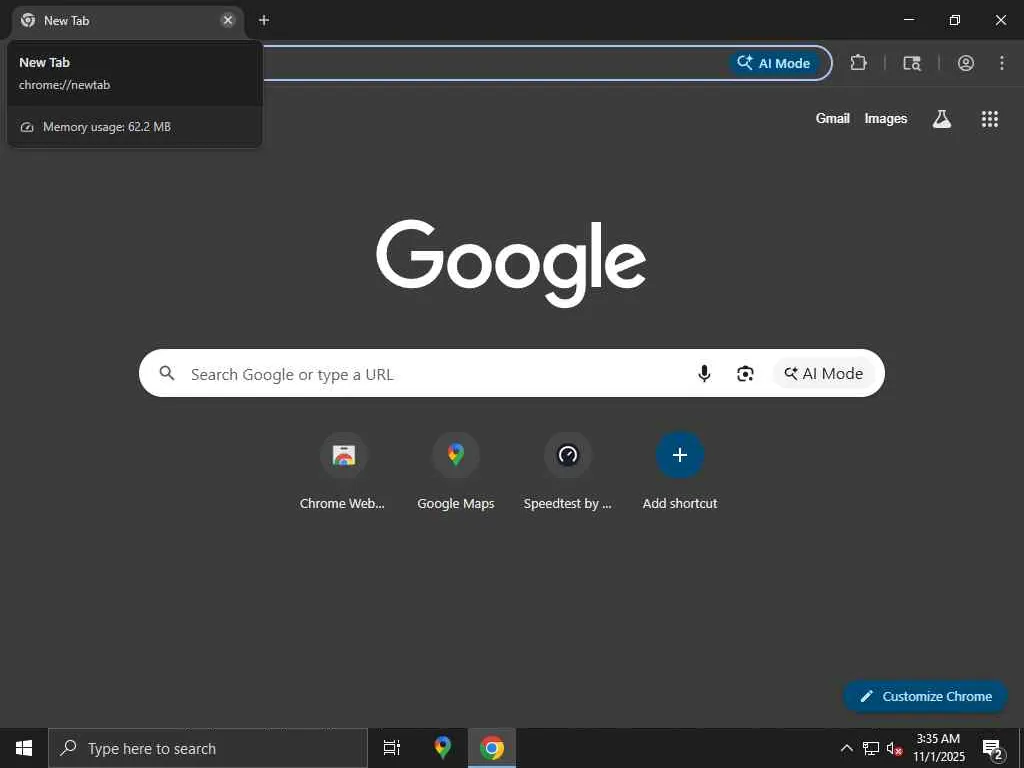Close the New Tab tab
The height and width of the screenshot is (768, 1024).
228,20
